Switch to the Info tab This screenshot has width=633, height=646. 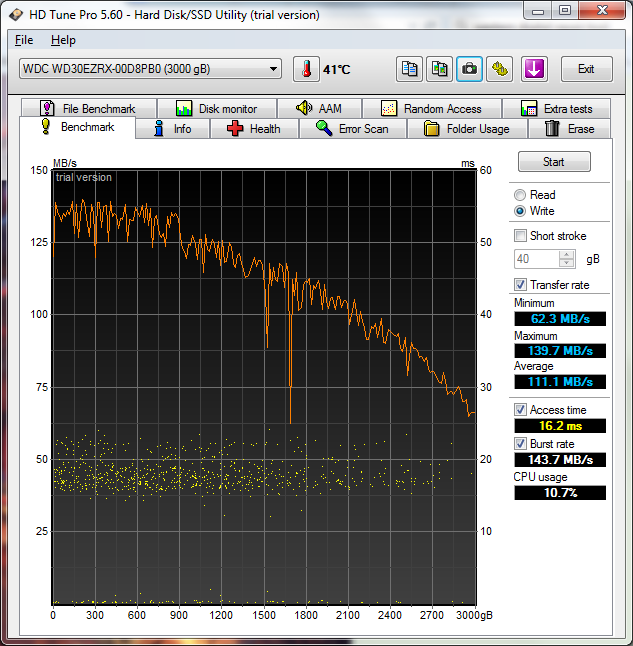173,129
